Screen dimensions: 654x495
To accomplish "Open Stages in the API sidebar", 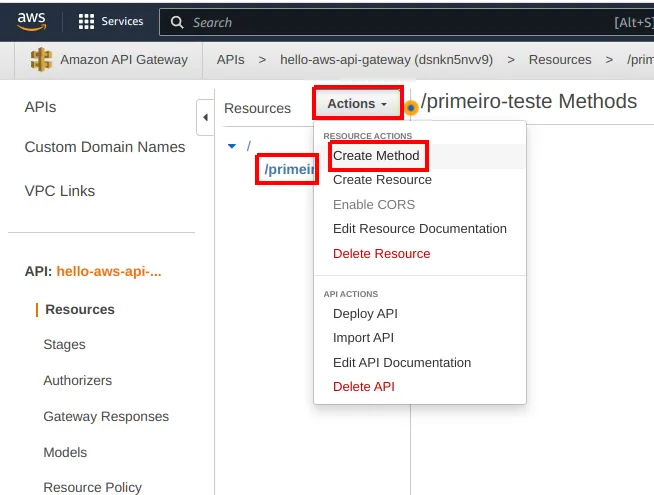I will click(x=64, y=345).
